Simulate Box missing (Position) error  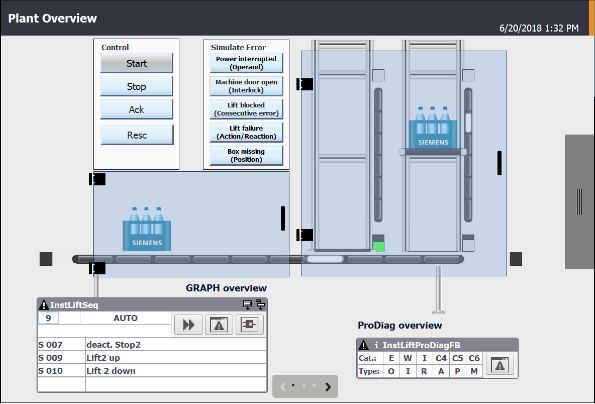coord(246,156)
